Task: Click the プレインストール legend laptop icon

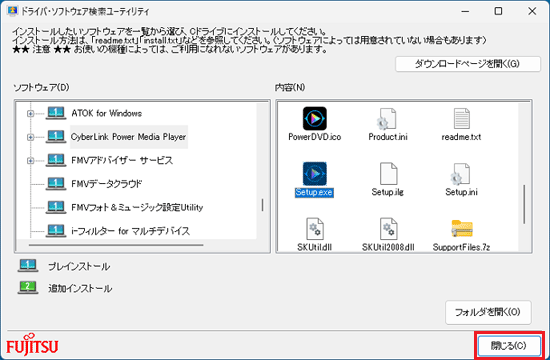Action: (28, 266)
